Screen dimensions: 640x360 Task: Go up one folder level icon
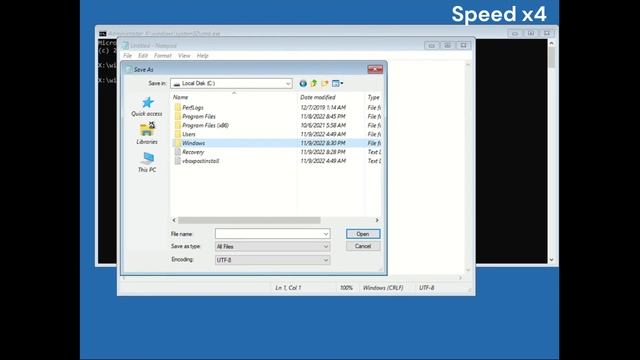(x=314, y=83)
